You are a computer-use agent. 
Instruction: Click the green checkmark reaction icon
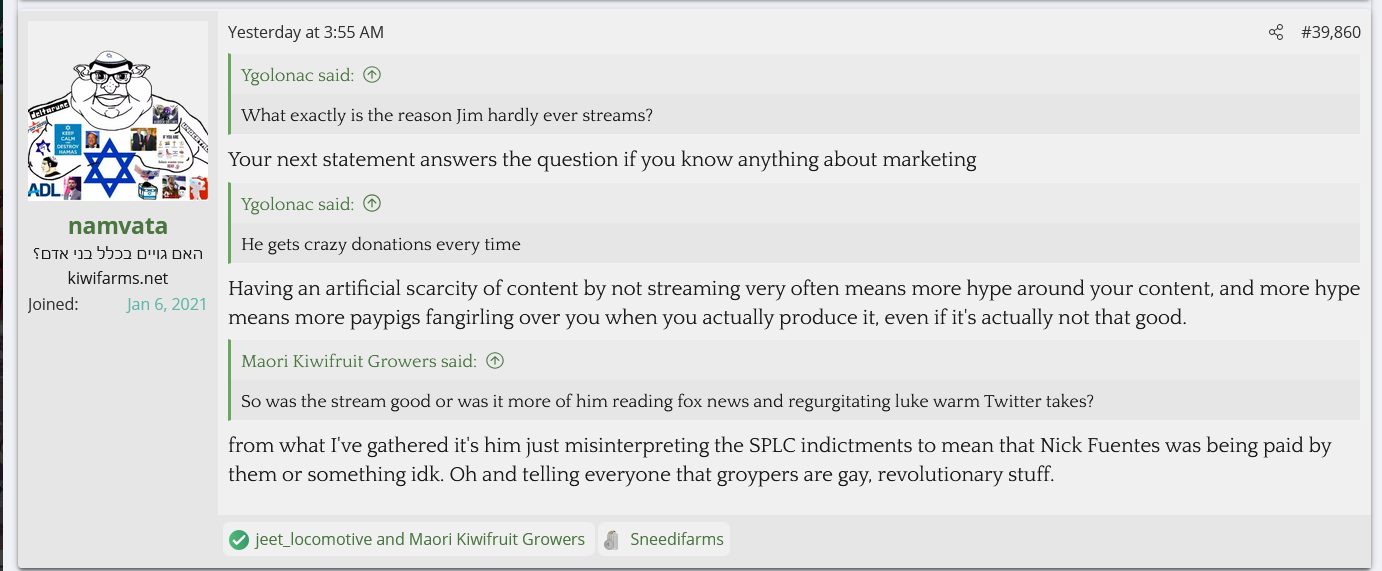click(238, 540)
